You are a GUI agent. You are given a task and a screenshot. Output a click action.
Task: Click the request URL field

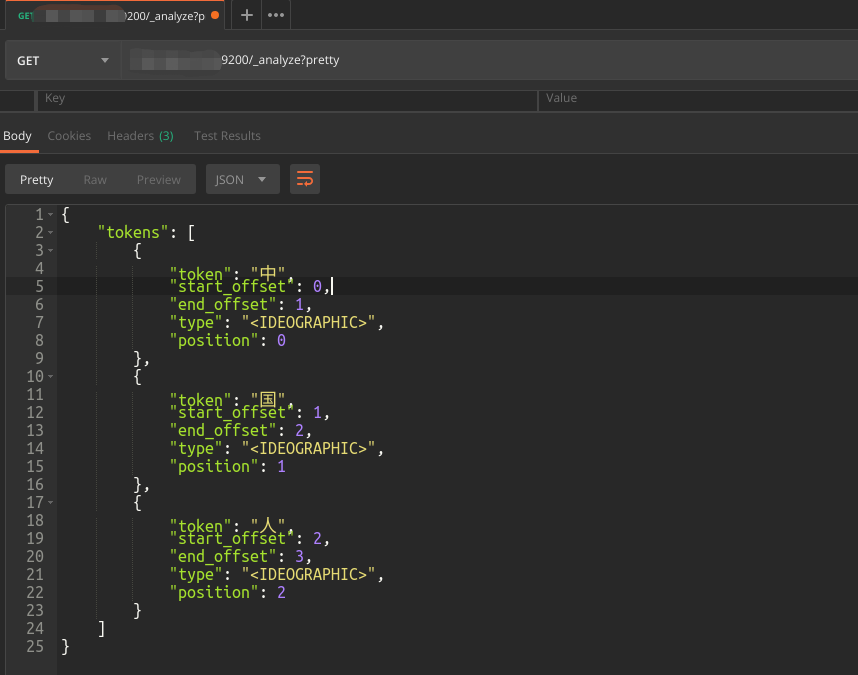pyautogui.click(x=489, y=60)
